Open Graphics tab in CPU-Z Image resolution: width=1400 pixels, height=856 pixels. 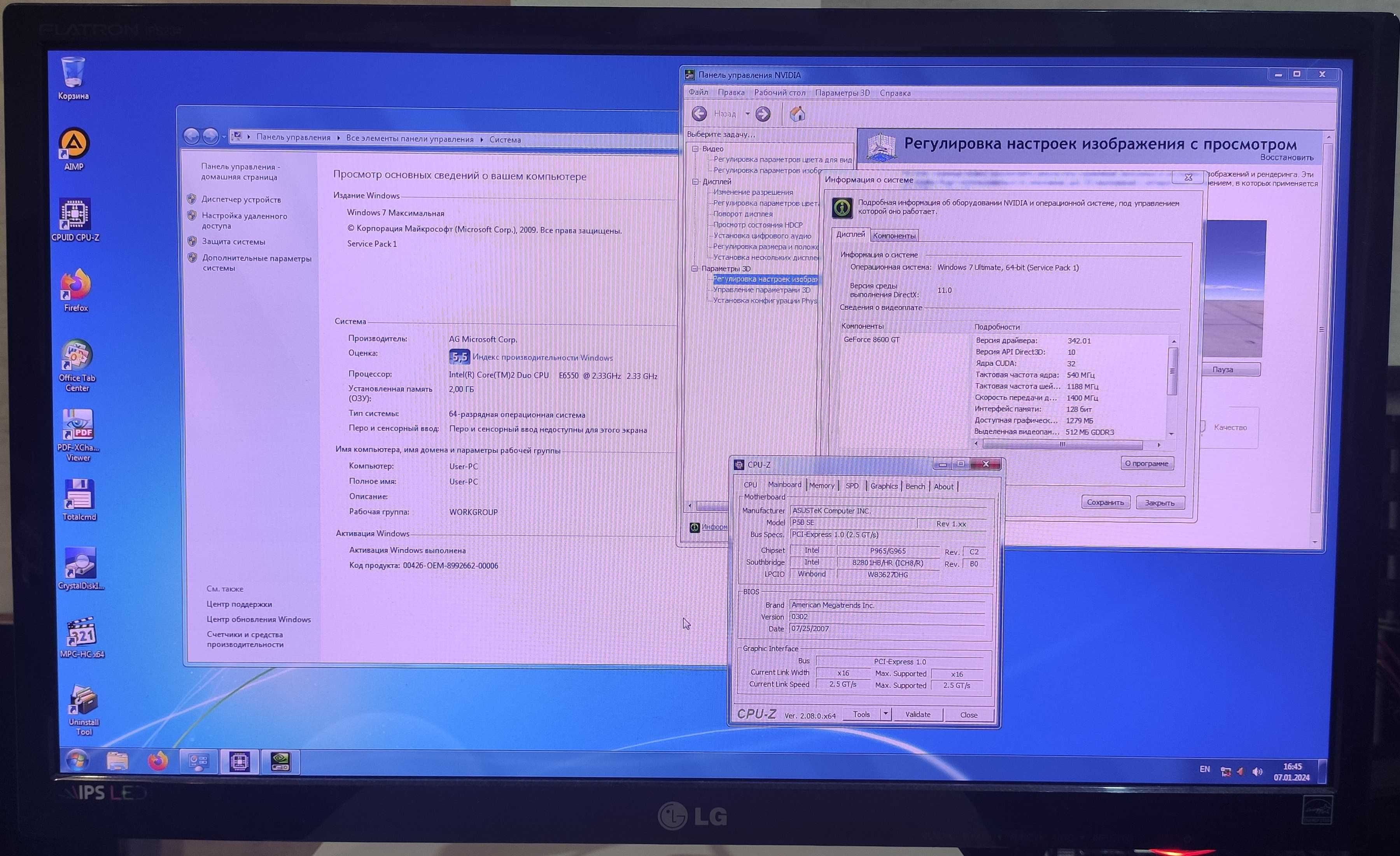click(884, 486)
